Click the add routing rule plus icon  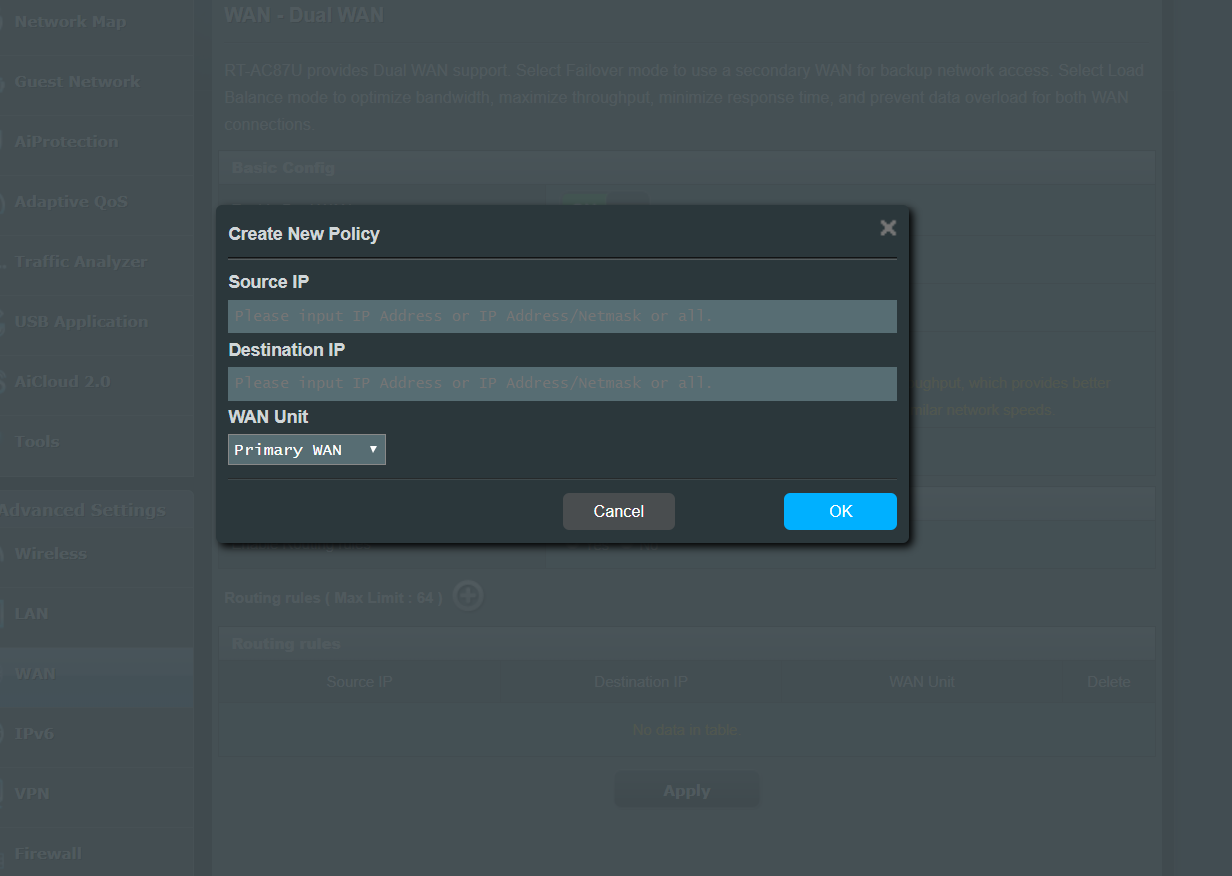468,597
